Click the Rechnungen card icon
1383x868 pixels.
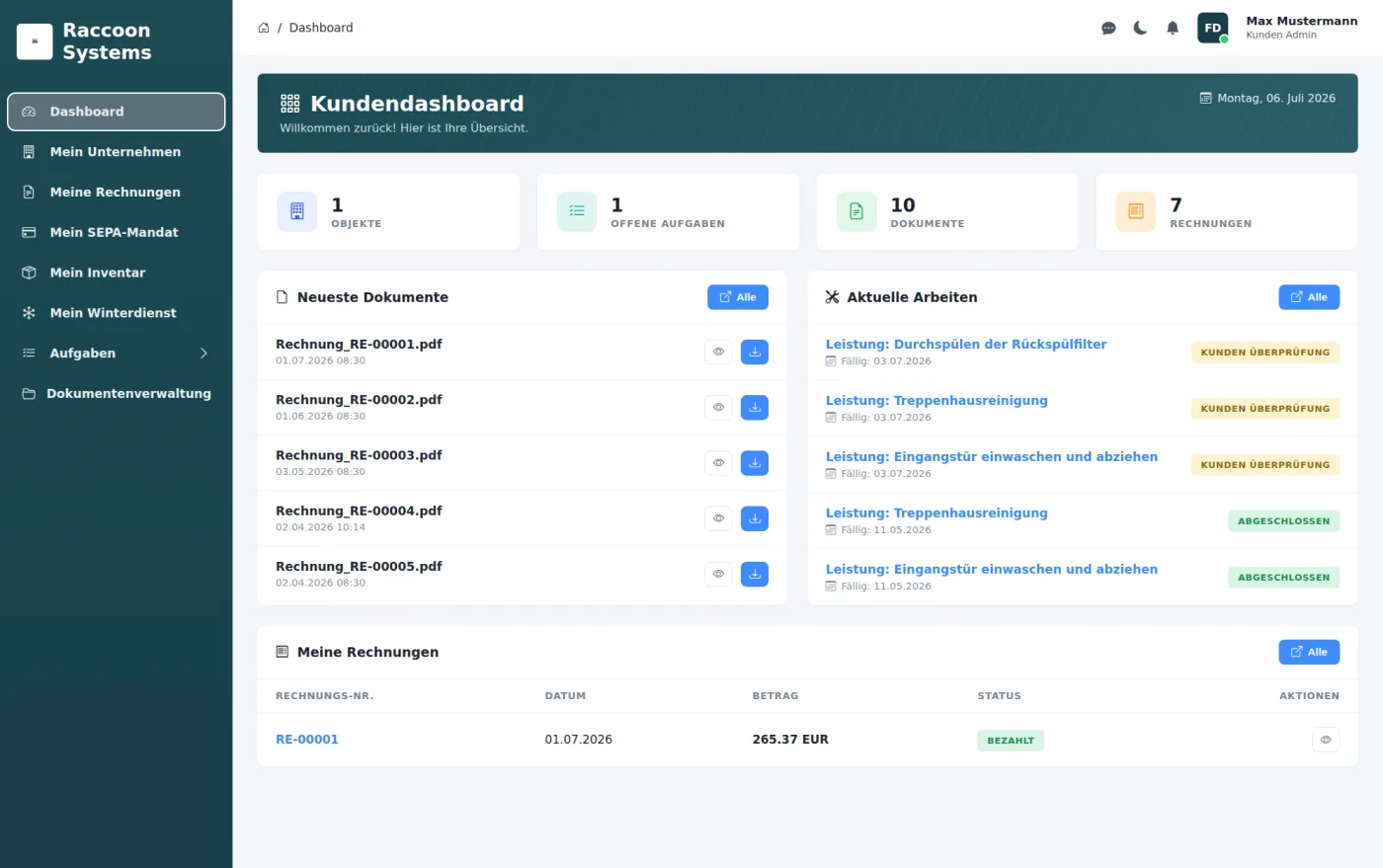pos(1136,211)
